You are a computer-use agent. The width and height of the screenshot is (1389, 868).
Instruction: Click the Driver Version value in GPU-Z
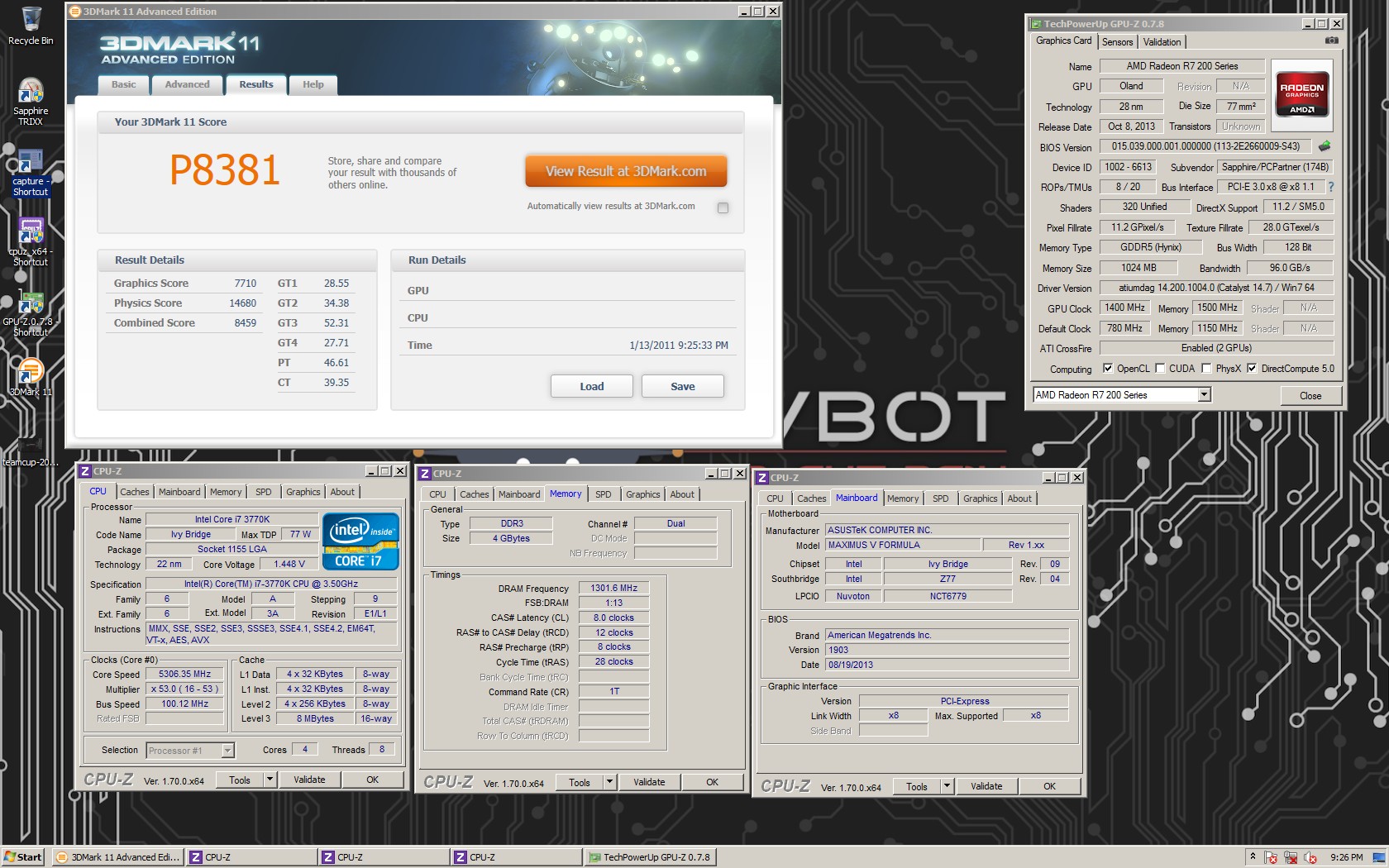click(x=1215, y=288)
